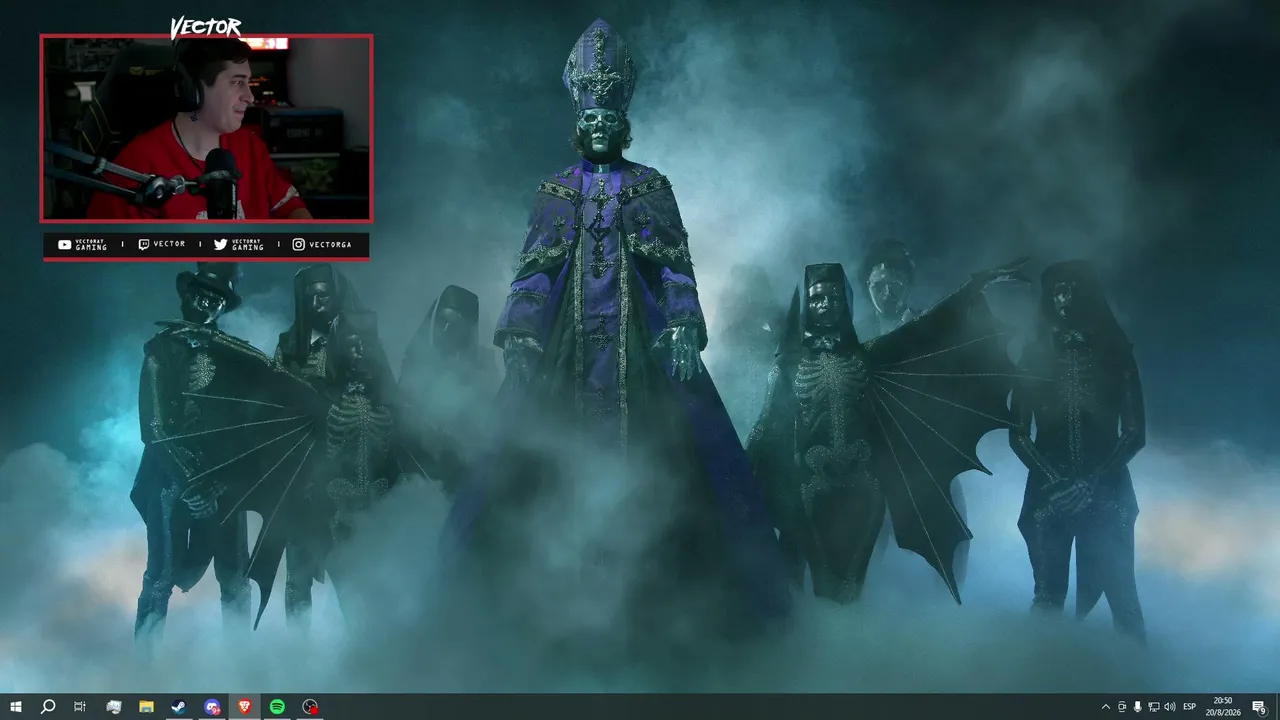This screenshot has width=1280, height=720.
Task: Open Discord with the 9+ badge
Action: (212, 707)
